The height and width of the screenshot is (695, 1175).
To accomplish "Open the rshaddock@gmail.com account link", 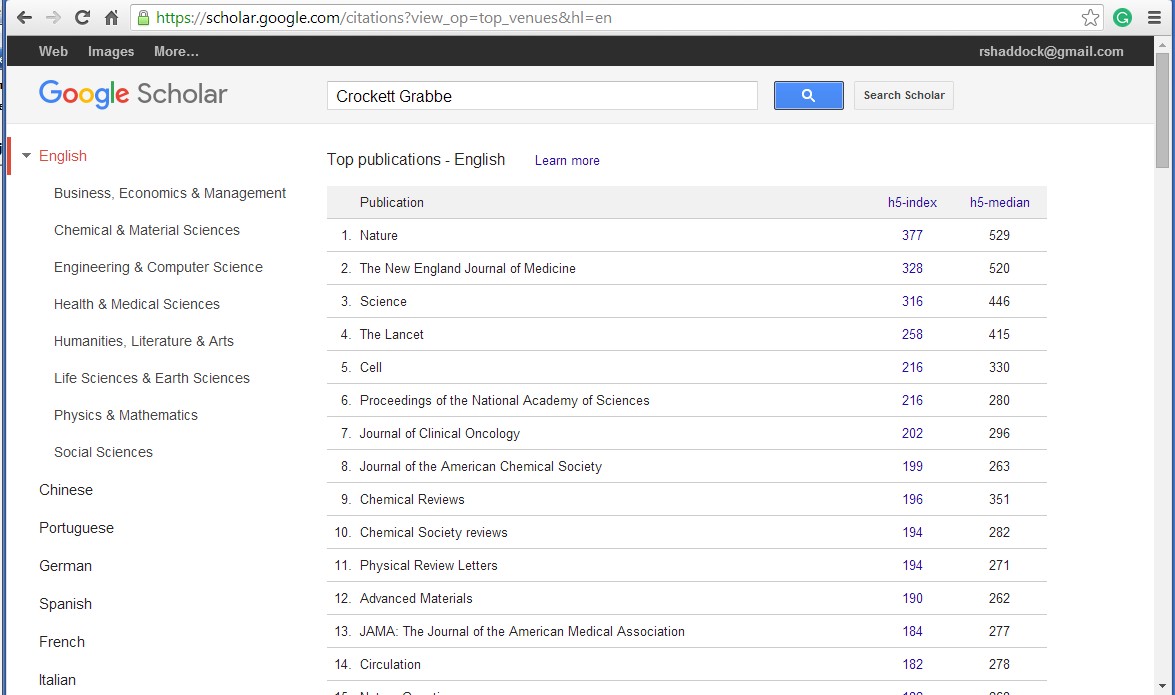I will 1051,51.
